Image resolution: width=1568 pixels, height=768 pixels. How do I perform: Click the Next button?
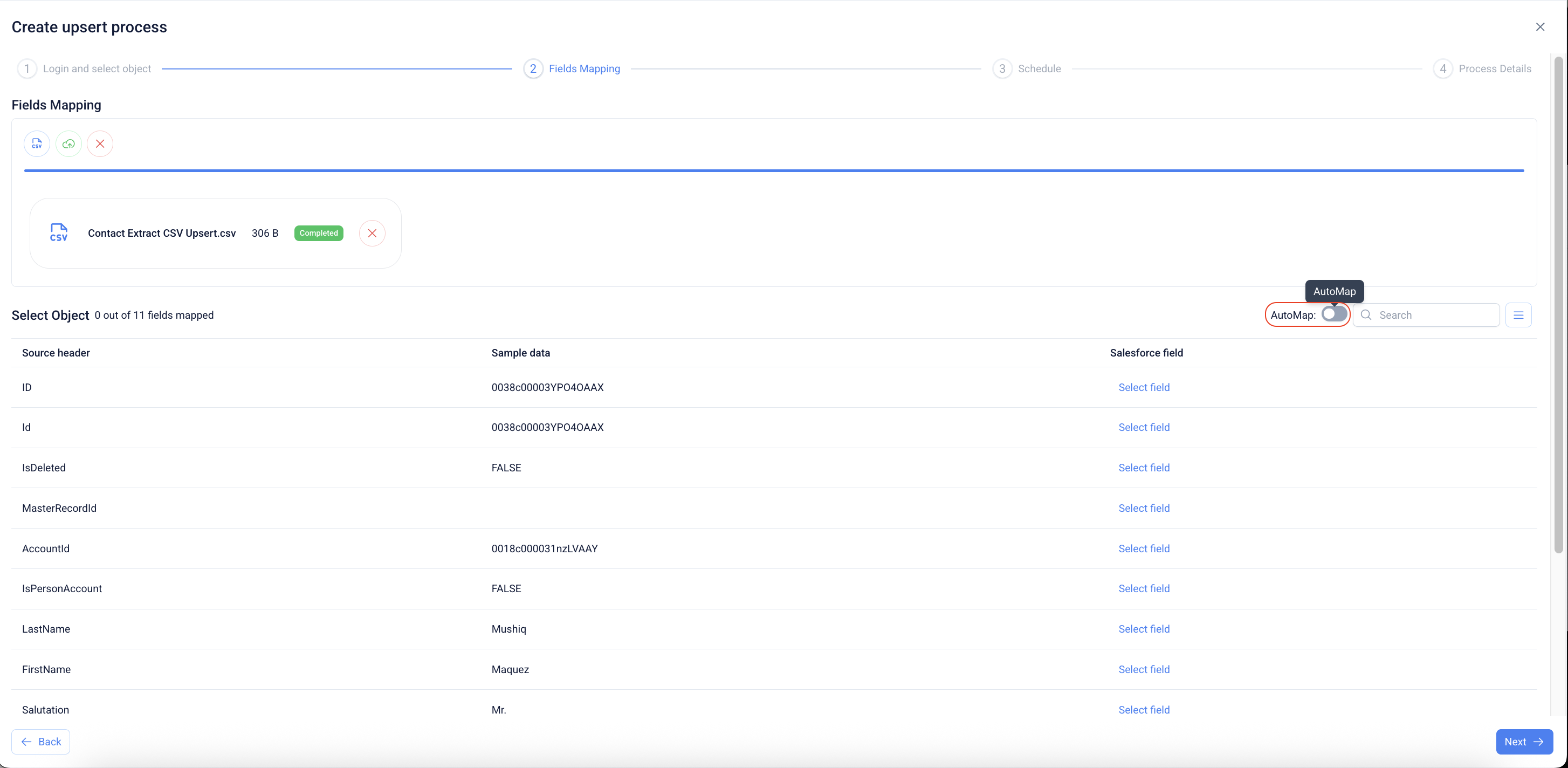(x=1524, y=741)
